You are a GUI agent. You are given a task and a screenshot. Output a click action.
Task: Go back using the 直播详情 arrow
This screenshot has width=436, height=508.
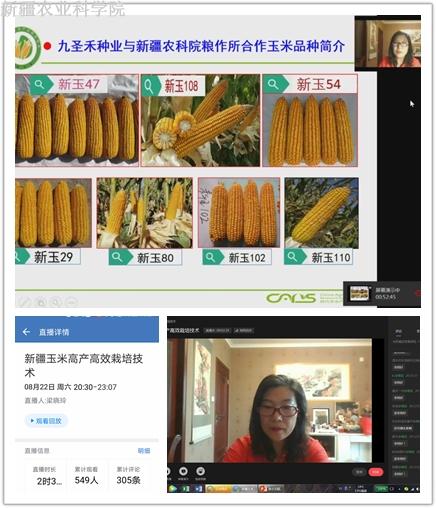point(26,332)
